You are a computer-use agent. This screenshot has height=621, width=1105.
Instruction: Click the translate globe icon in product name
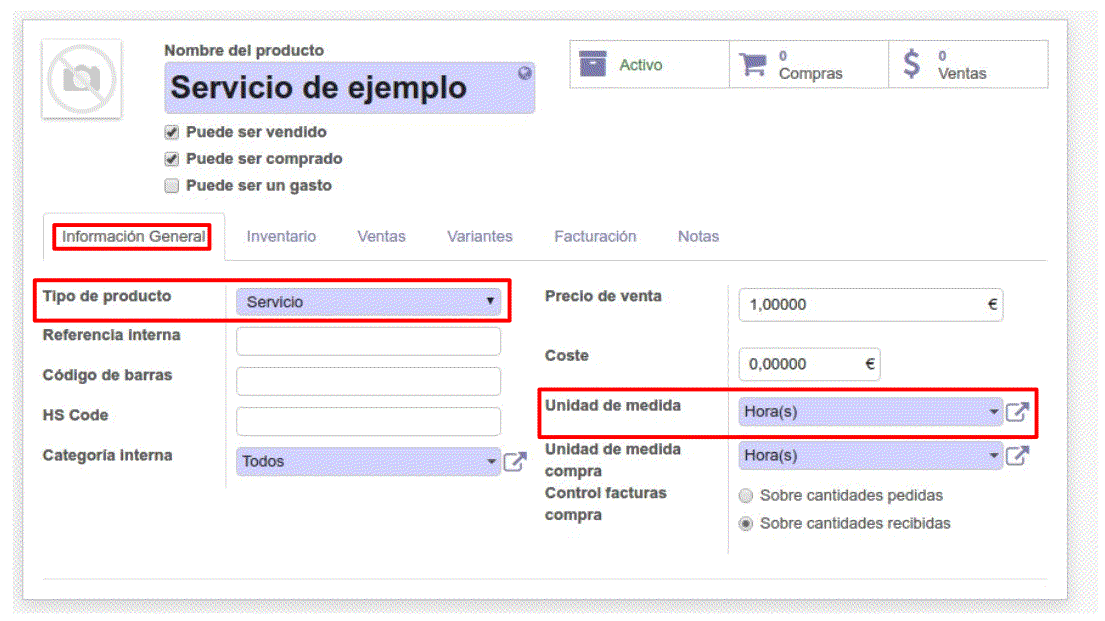coord(524,73)
